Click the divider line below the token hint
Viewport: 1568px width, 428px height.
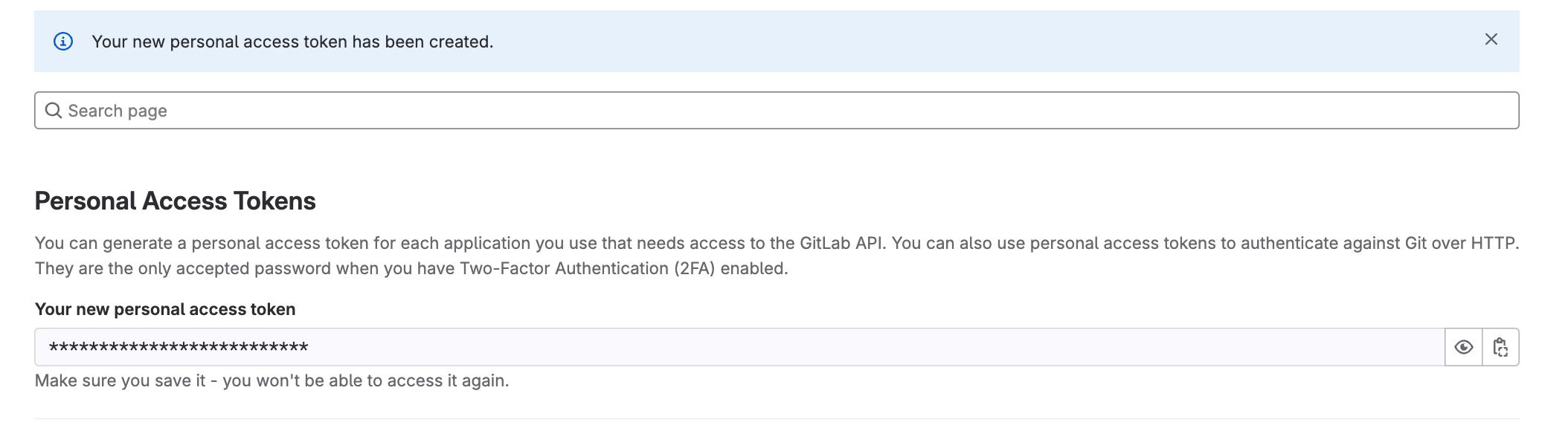pos(777,418)
